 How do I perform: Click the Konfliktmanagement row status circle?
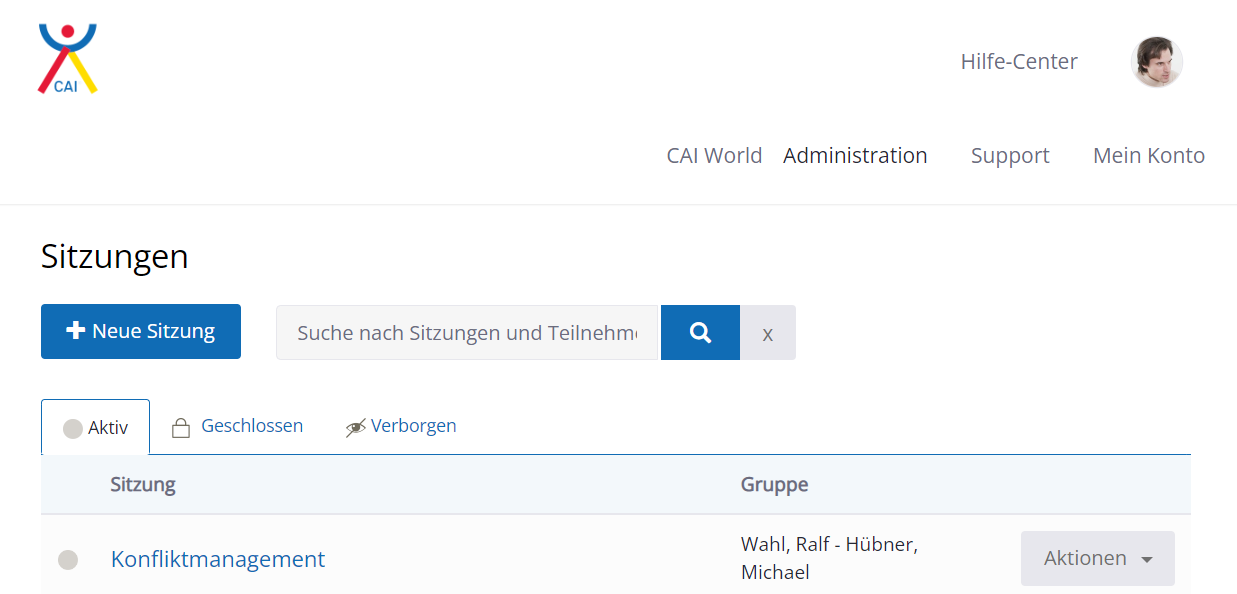point(68,560)
